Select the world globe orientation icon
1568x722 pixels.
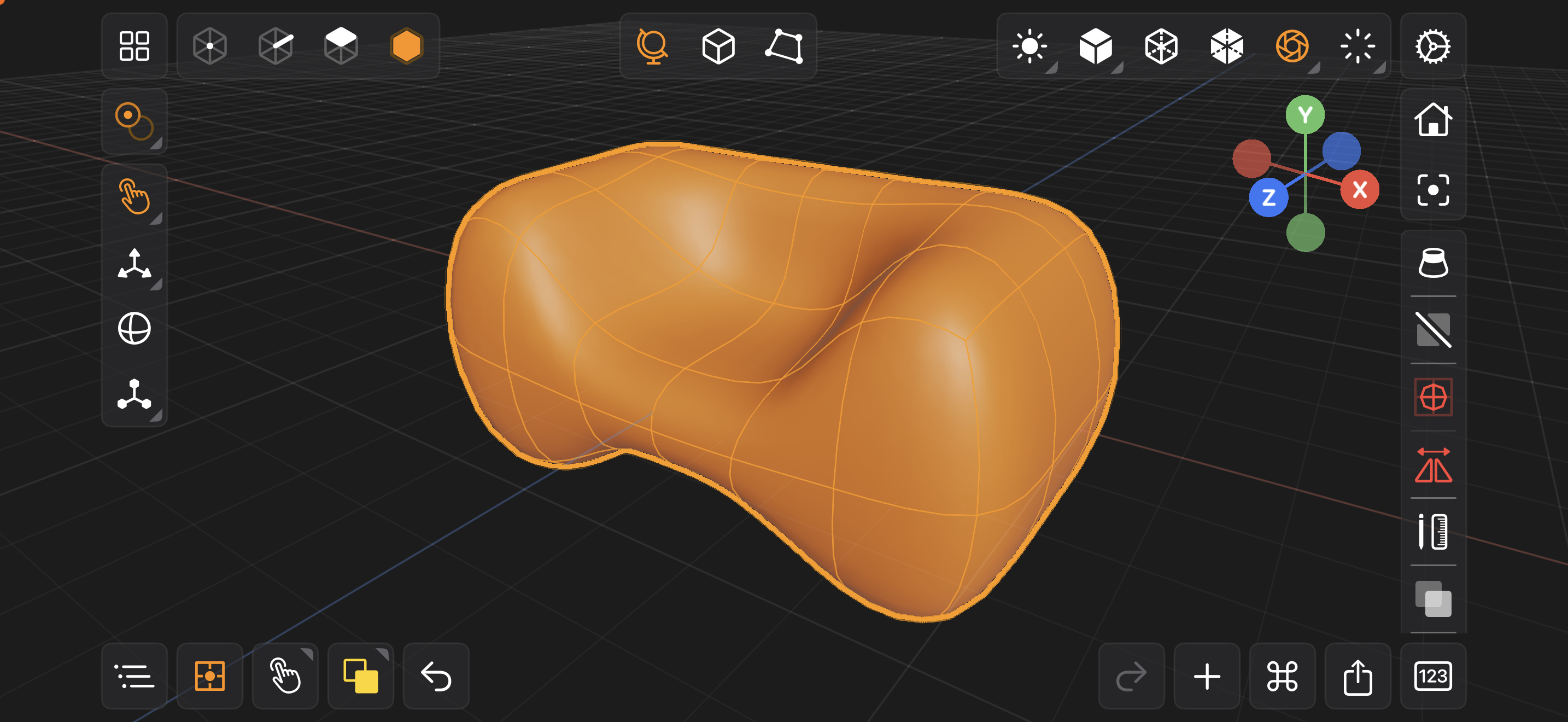coord(652,46)
